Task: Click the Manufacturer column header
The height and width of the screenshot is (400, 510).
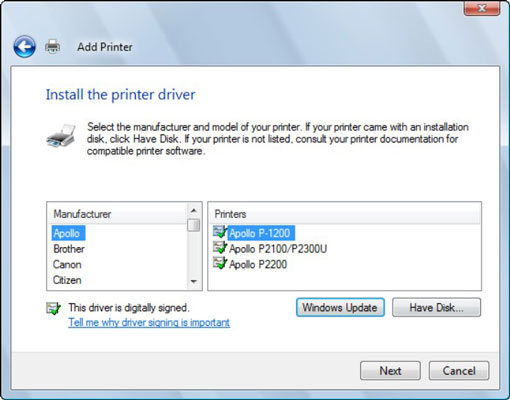Action: (118, 214)
